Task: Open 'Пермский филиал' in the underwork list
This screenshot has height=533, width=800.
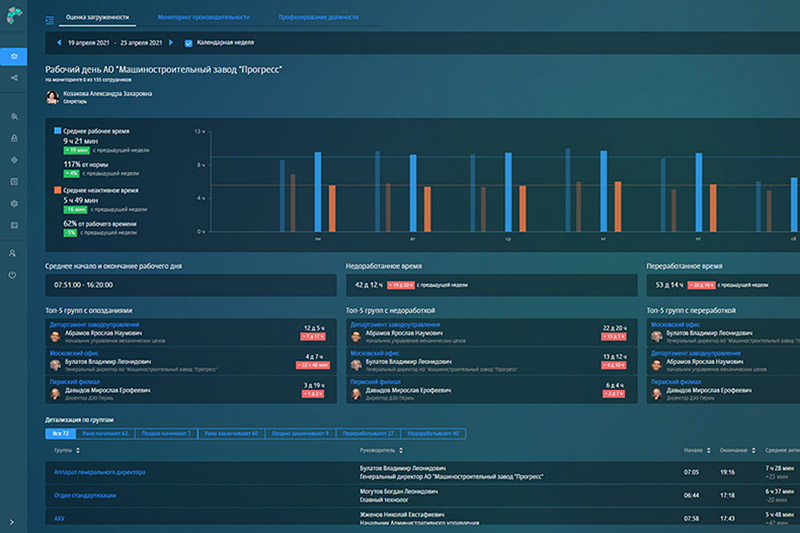Action: pyautogui.click(x=375, y=382)
